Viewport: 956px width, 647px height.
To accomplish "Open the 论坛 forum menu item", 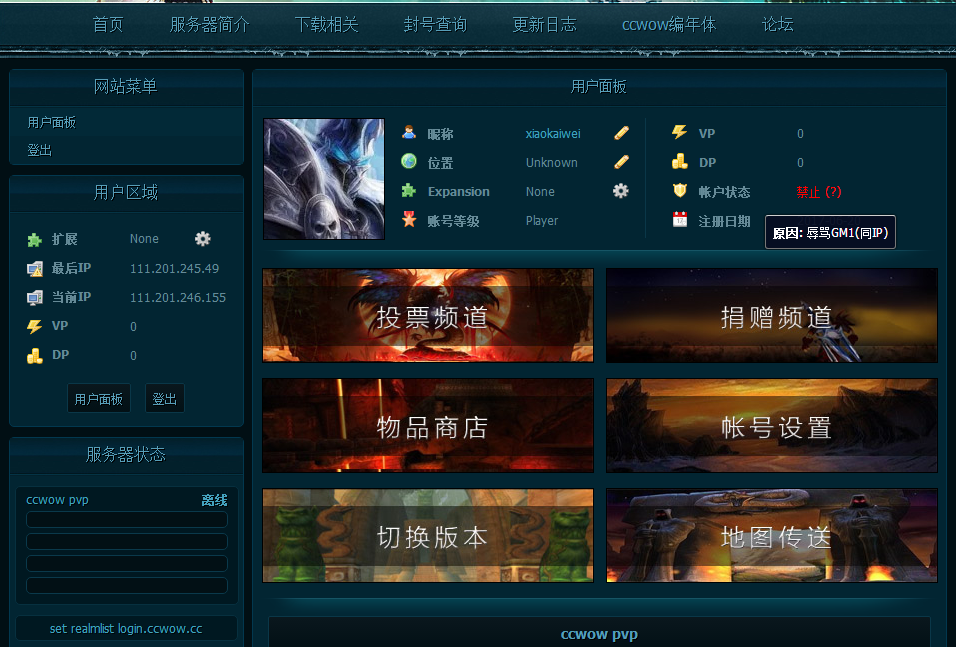I will point(778,25).
